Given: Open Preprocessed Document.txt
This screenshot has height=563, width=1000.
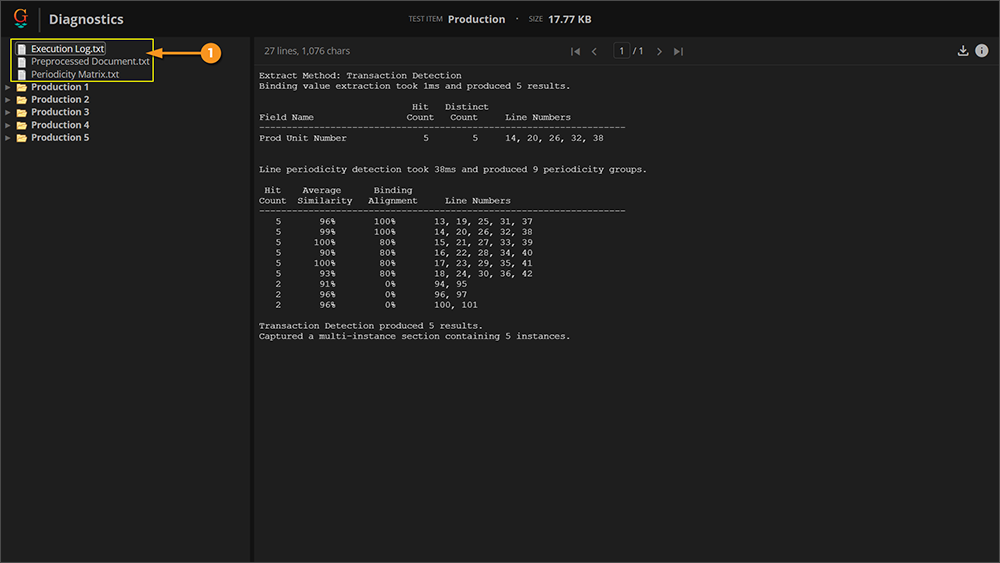Looking at the screenshot, I should [x=89, y=62].
